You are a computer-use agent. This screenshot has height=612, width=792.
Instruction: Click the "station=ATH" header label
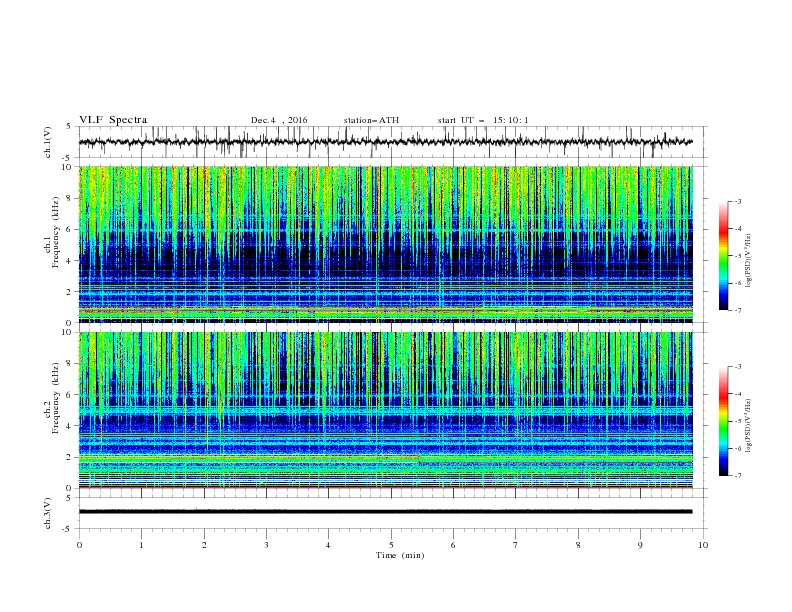(371, 120)
